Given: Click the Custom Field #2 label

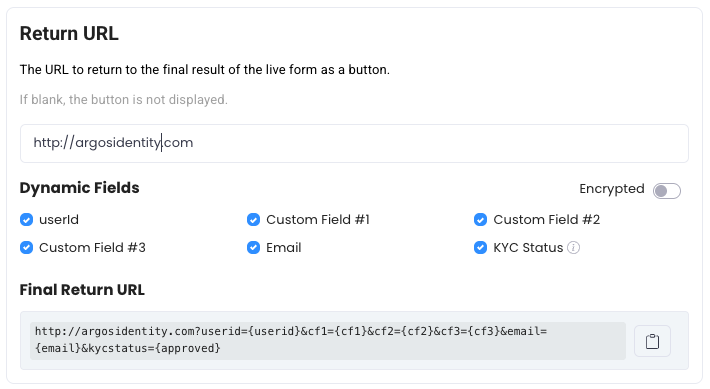Looking at the screenshot, I should point(547,220).
